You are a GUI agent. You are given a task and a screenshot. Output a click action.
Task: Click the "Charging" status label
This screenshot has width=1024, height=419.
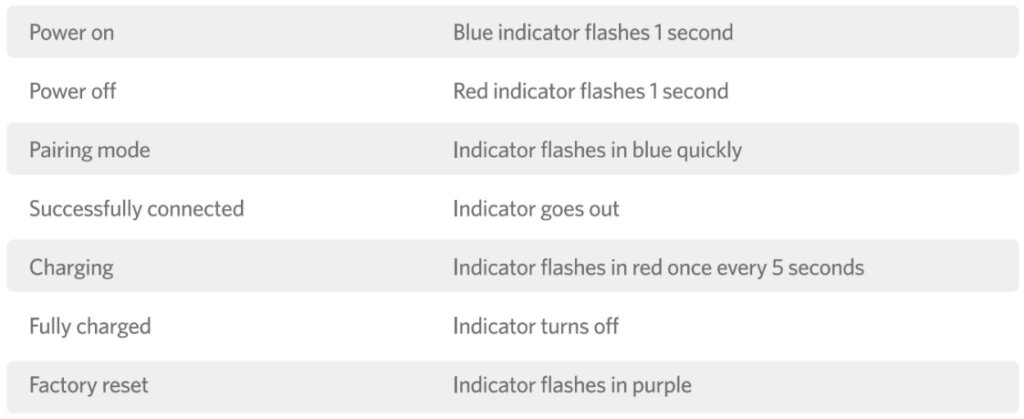[x=70, y=268]
